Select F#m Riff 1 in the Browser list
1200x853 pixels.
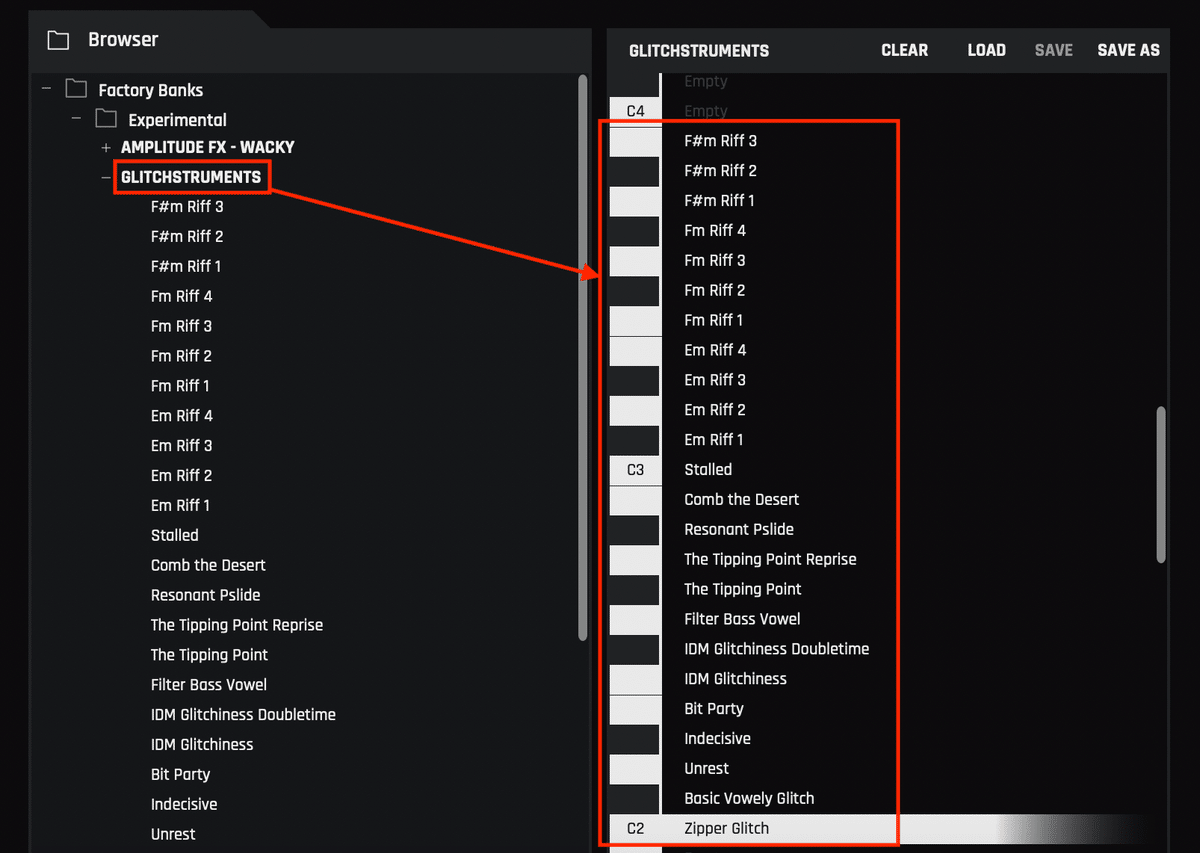tap(186, 267)
